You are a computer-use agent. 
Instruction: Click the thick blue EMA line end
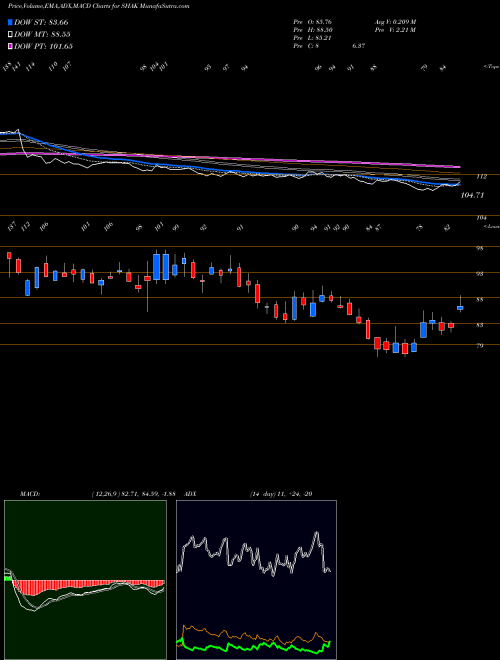point(457,184)
